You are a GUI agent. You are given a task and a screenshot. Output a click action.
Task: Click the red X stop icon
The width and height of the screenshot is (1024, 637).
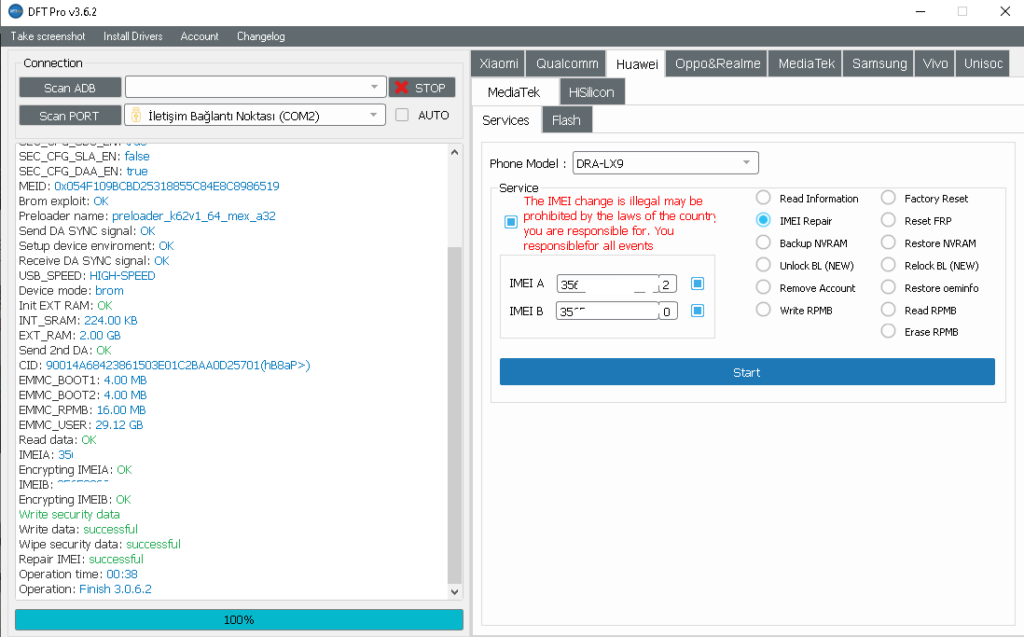[x=402, y=88]
